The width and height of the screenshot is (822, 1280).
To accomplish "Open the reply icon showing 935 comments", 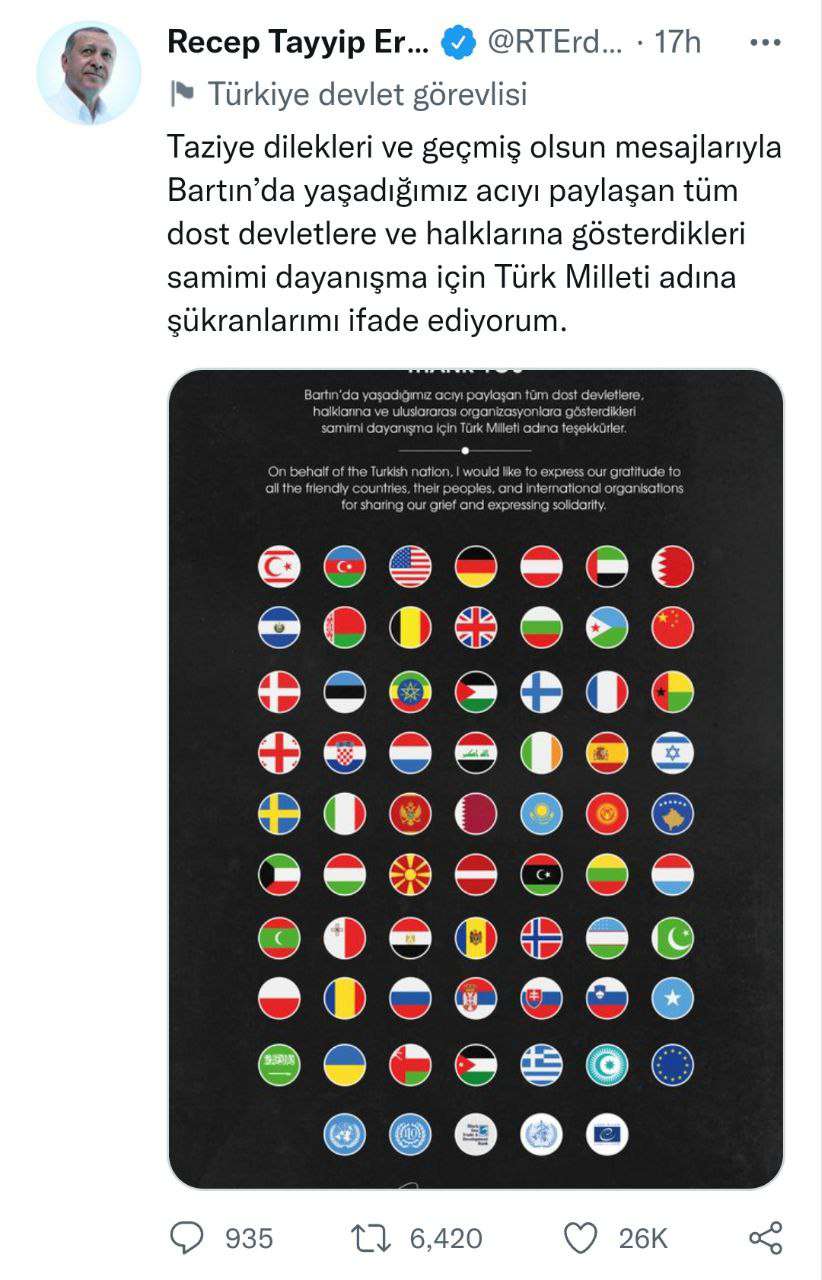I will pos(187,1238).
